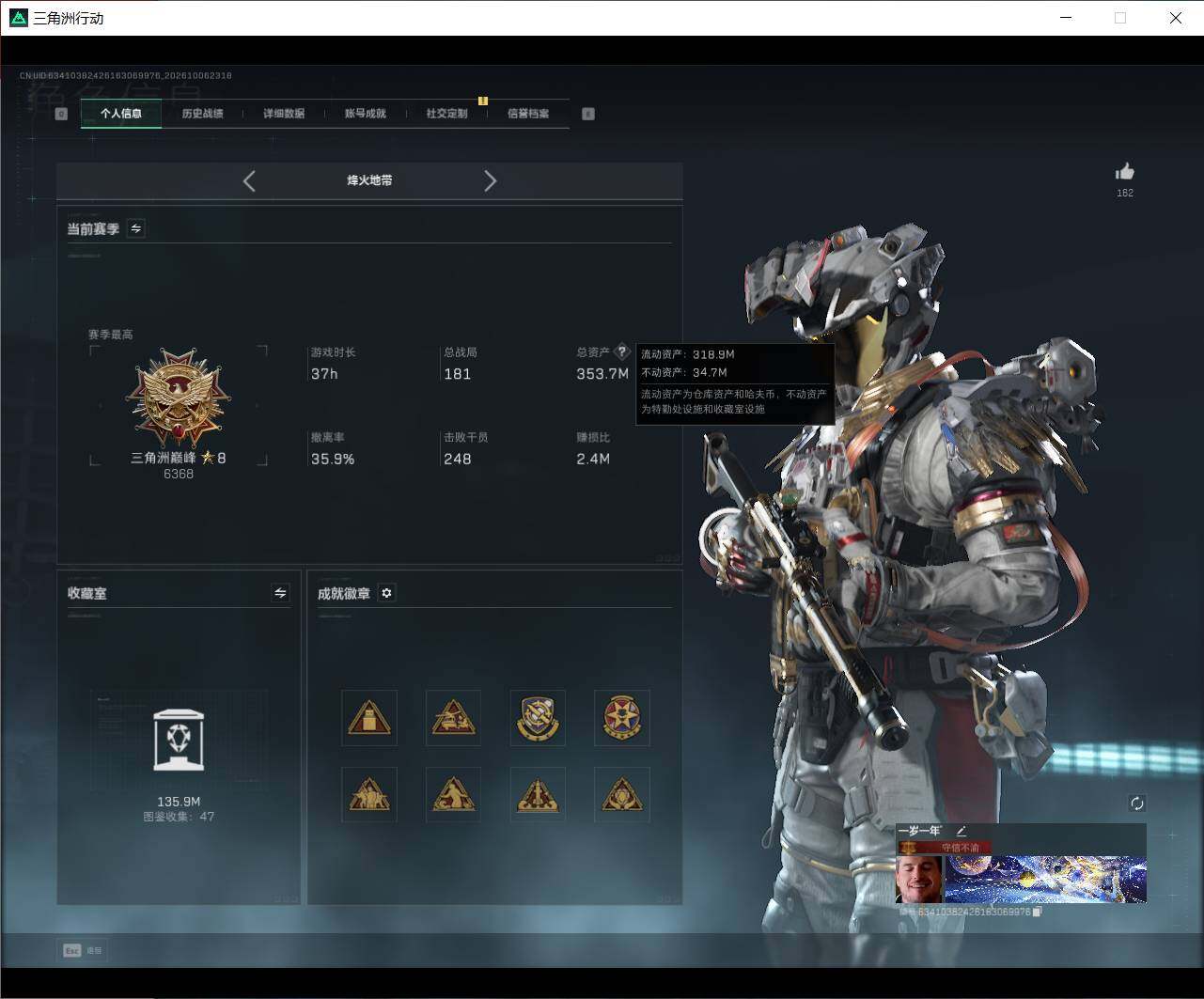Click the 撤离率 value 35.9%
Viewport: 1204px width, 999px height.
click(333, 460)
